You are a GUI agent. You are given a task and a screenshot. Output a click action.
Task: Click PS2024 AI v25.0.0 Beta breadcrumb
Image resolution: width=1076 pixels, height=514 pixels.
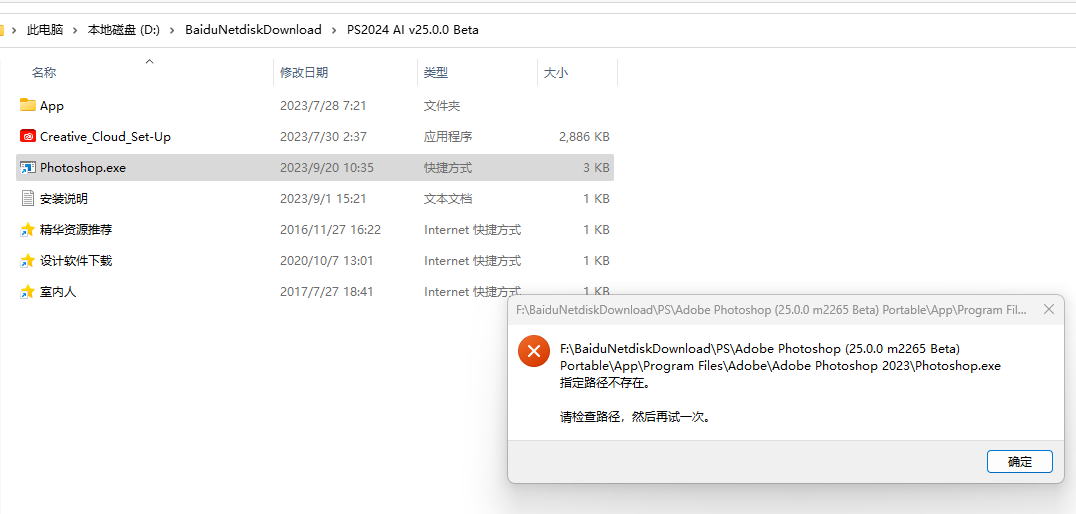pos(412,30)
